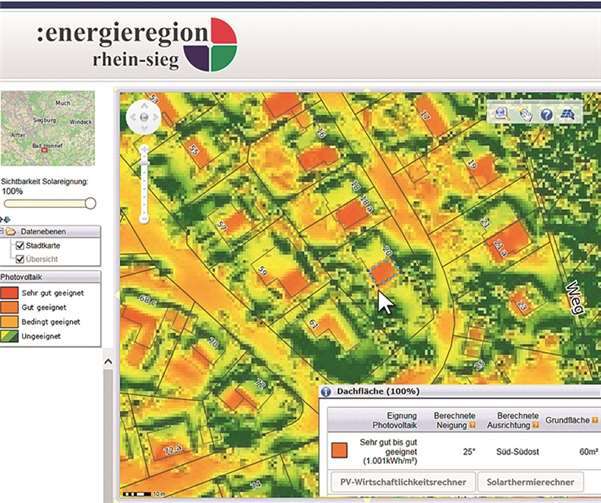The height and width of the screenshot is (503, 601).
Task: Activate the pan hand map tool
Action: point(525,114)
